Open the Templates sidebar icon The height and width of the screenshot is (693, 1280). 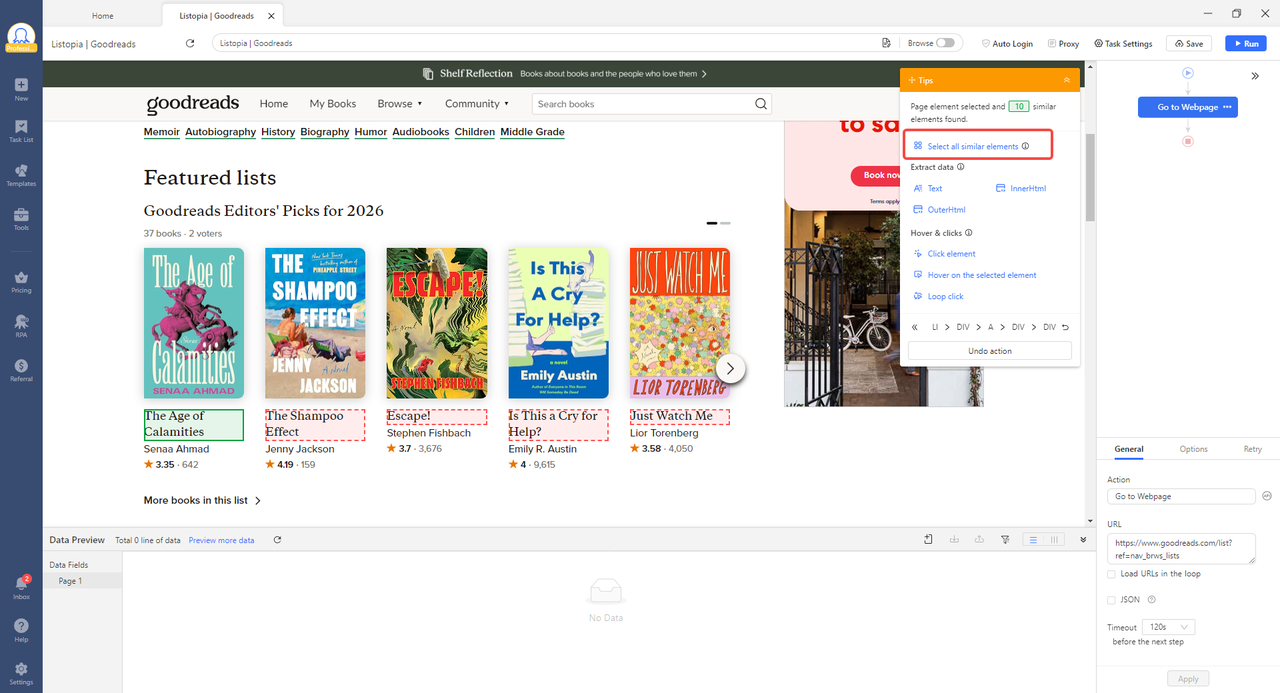pyautogui.click(x=21, y=173)
